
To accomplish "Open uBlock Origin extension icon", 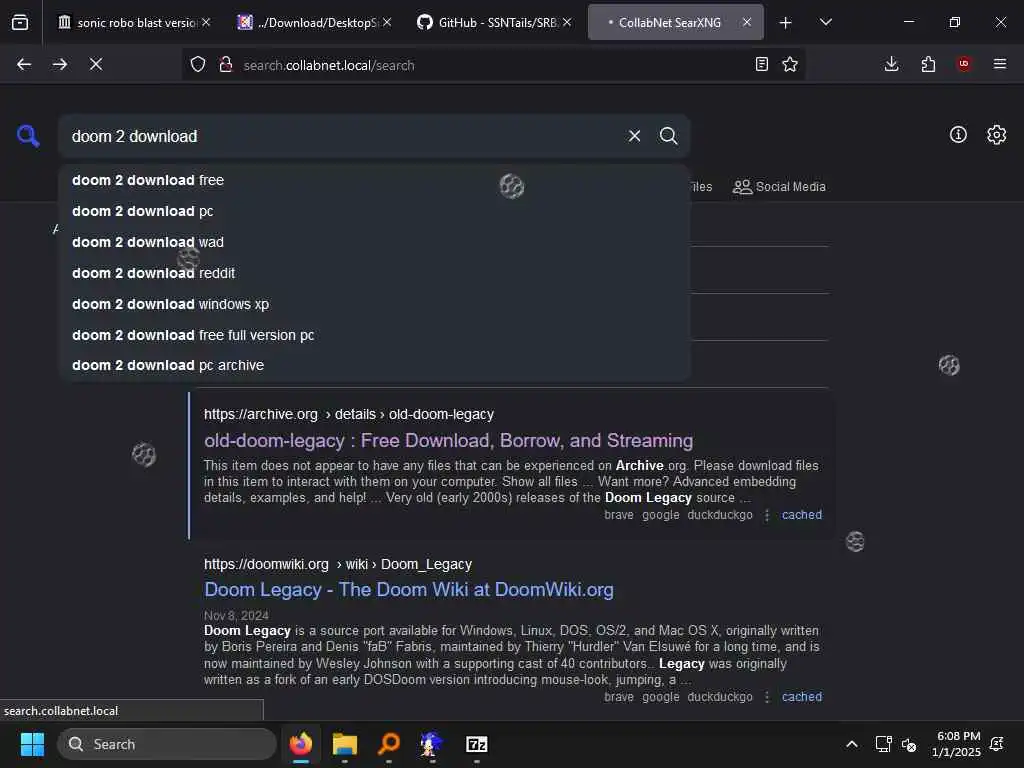I will click(964, 64).
